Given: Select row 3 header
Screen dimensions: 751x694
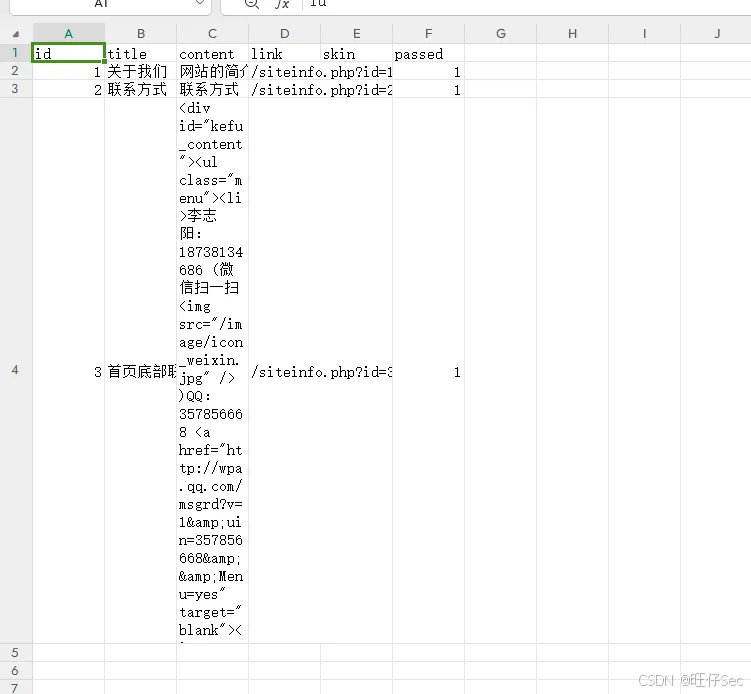Looking at the screenshot, I should pyautogui.click(x=16, y=89).
